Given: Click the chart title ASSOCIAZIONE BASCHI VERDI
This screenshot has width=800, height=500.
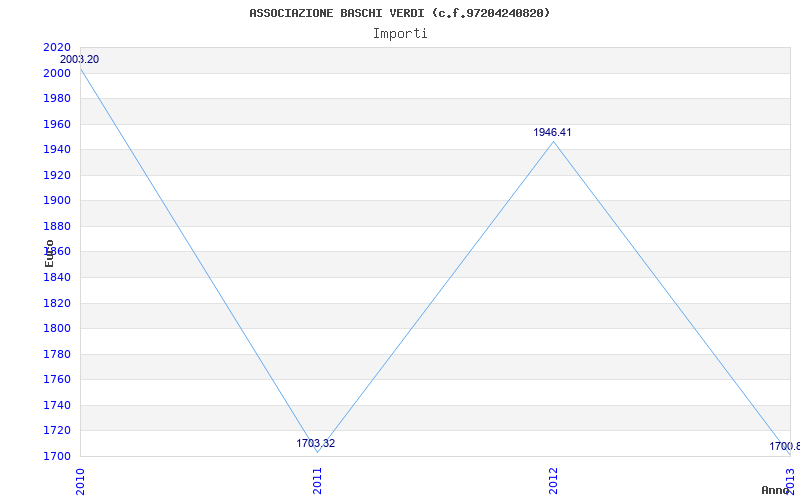Looking at the screenshot, I should tap(400, 13).
